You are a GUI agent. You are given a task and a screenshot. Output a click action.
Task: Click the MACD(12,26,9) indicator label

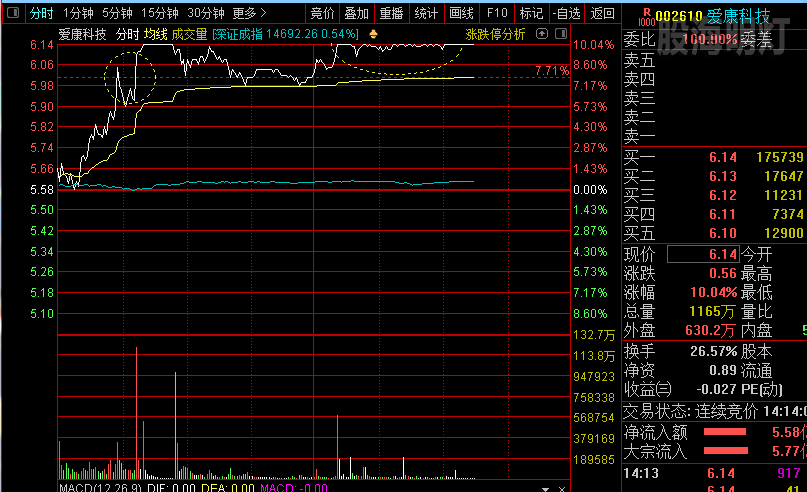(x=101, y=487)
